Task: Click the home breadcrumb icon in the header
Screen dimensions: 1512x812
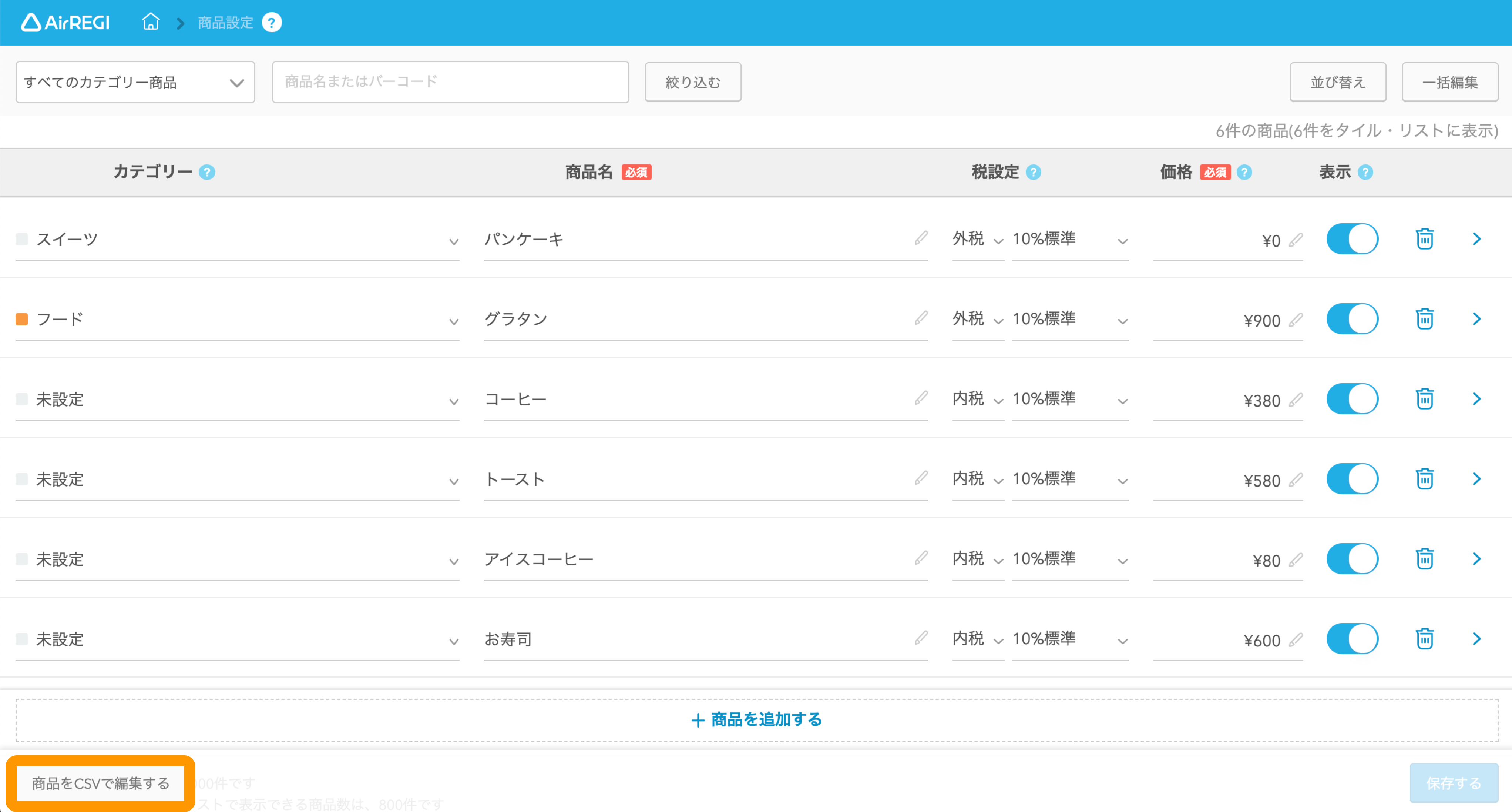Action: 150,22
